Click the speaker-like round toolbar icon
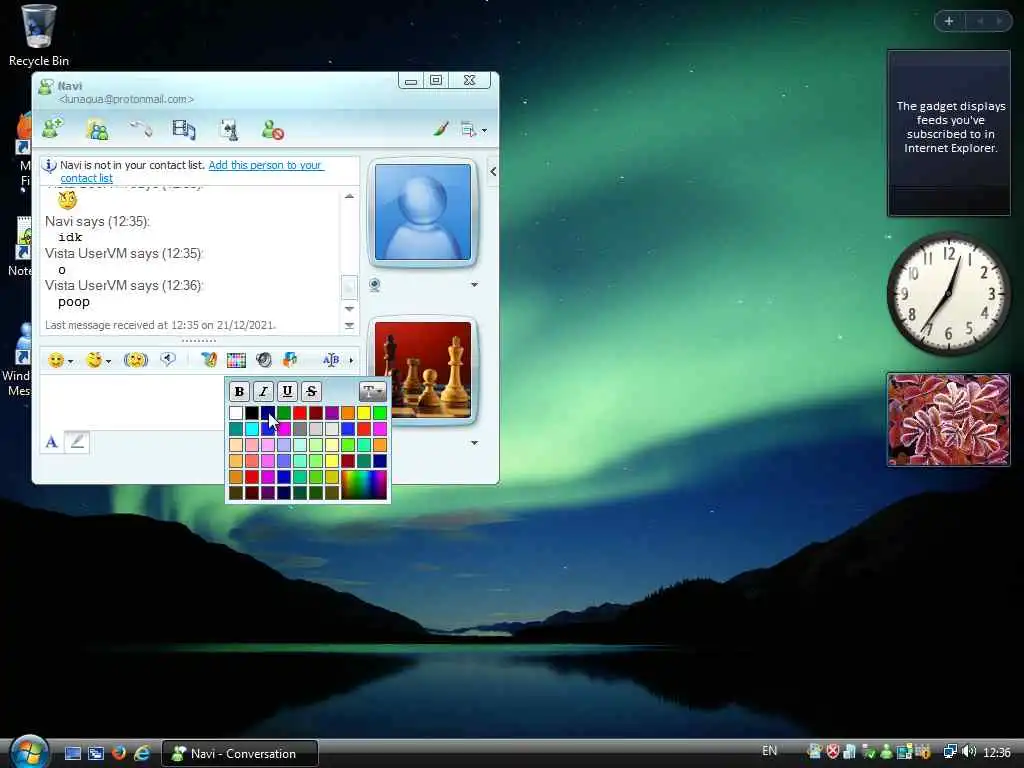The height and width of the screenshot is (768, 1024). [264, 360]
